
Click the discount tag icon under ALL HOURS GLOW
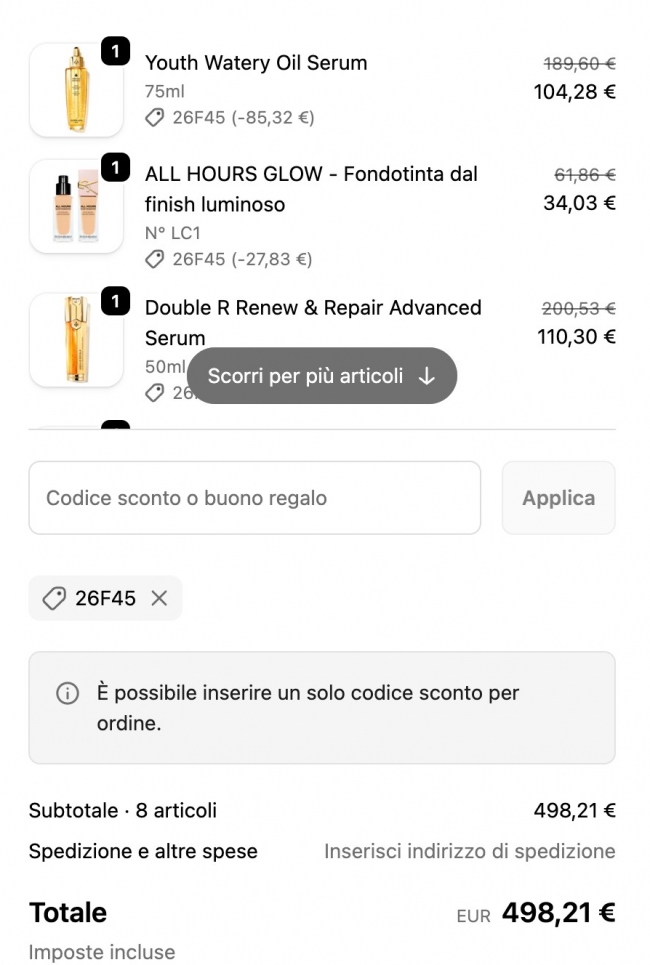[x=154, y=260]
